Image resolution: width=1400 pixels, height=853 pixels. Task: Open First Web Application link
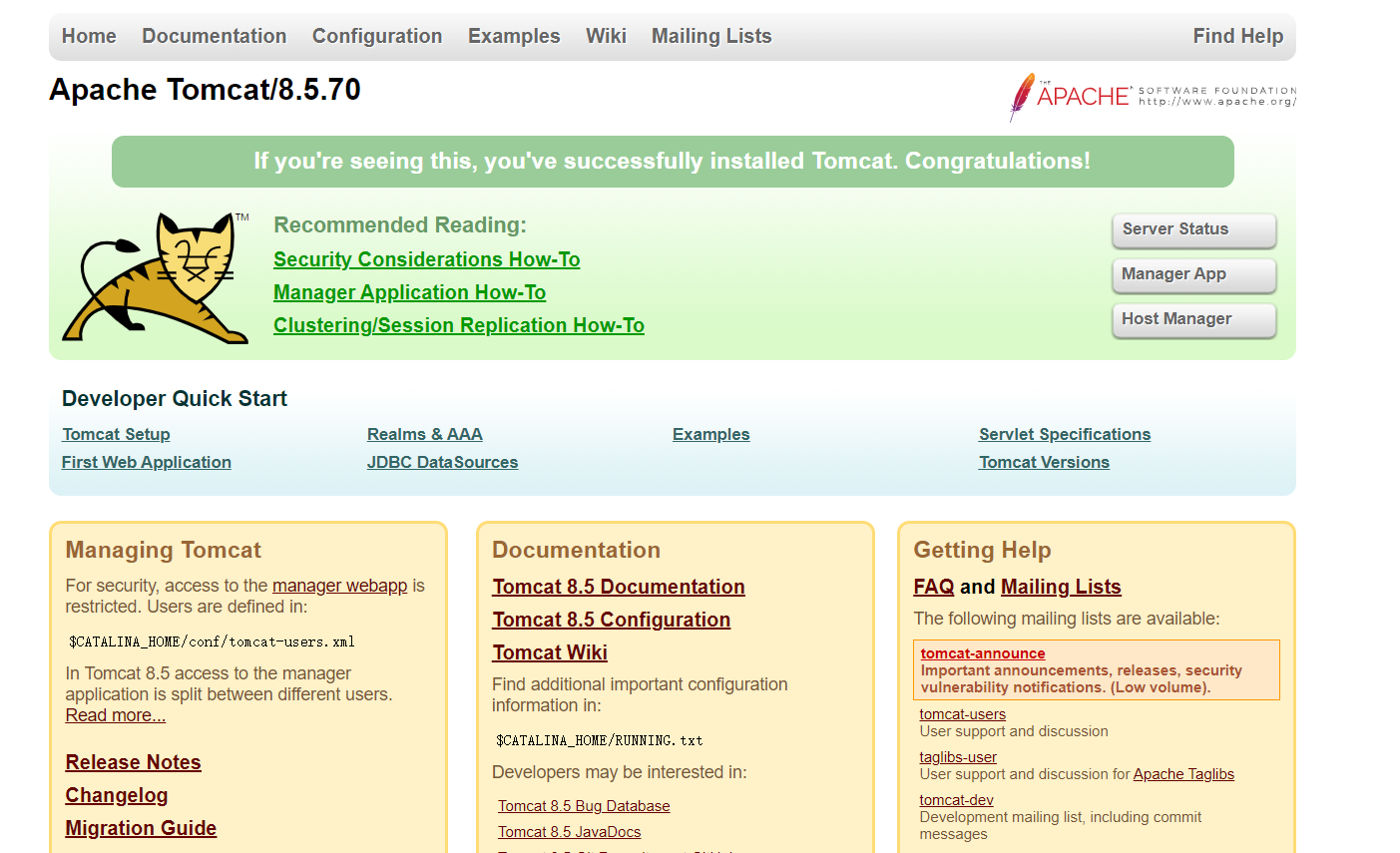(x=147, y=462)
